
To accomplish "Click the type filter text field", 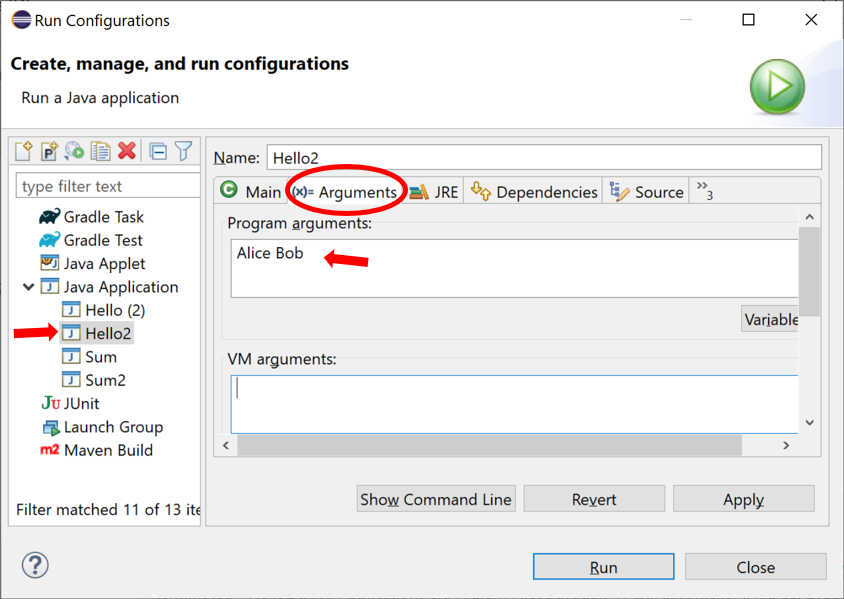I will (108, 186).
